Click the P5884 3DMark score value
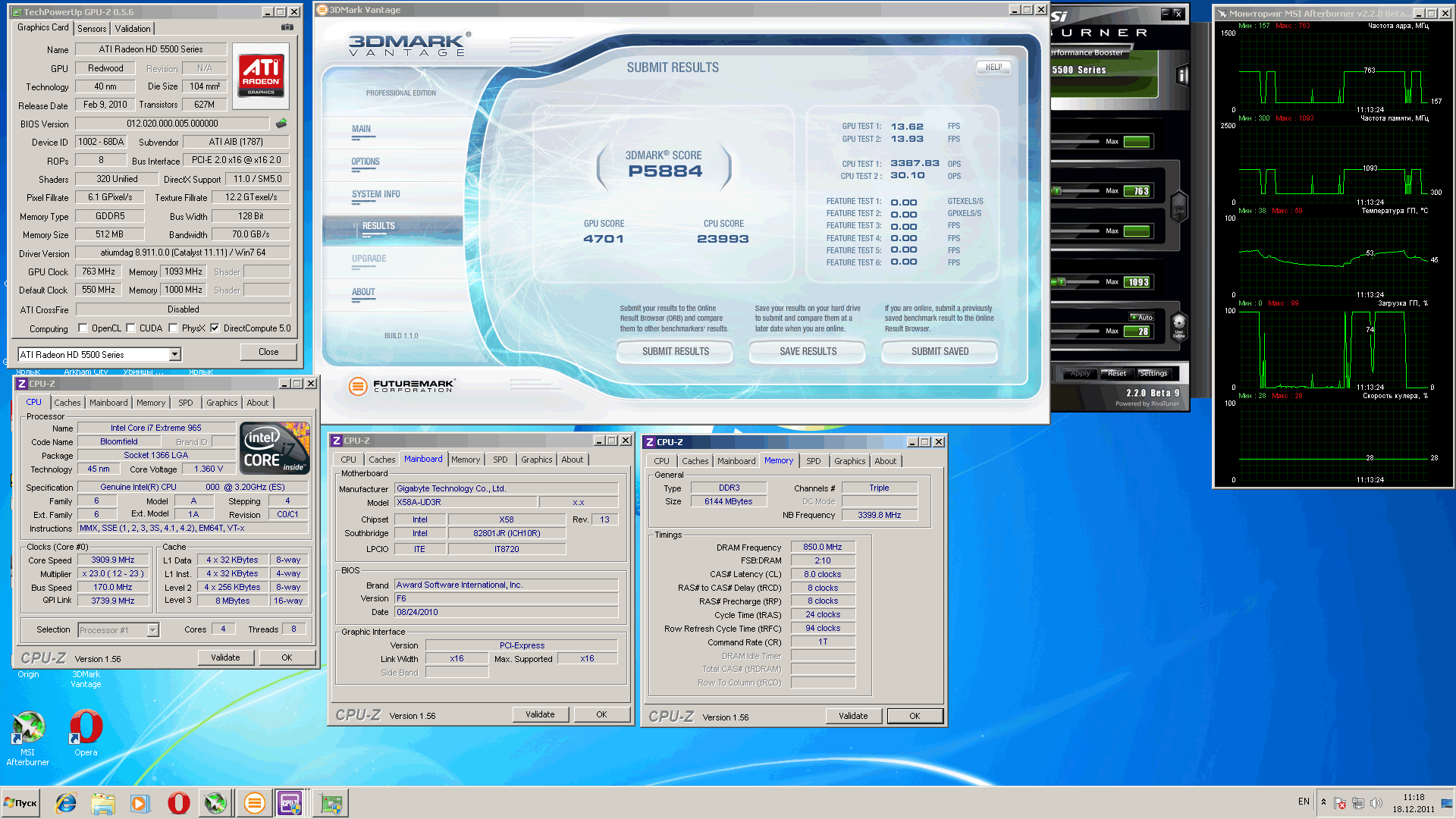This screenshot has height=819, width=1456. 665,171
